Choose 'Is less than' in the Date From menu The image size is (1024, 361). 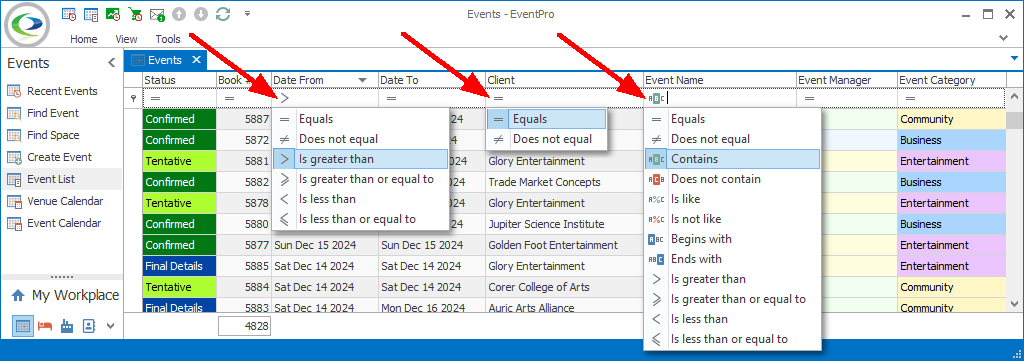point(360,199)
